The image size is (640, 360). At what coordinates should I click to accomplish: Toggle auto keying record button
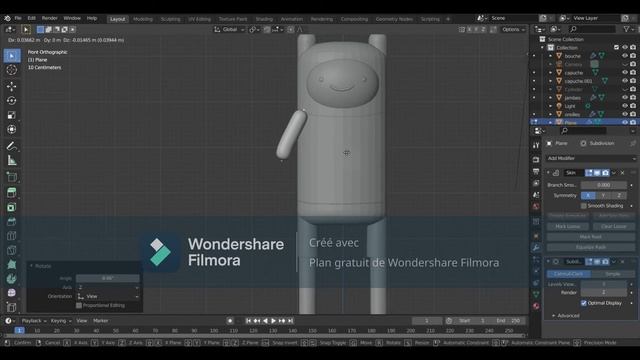coord(230,321)
